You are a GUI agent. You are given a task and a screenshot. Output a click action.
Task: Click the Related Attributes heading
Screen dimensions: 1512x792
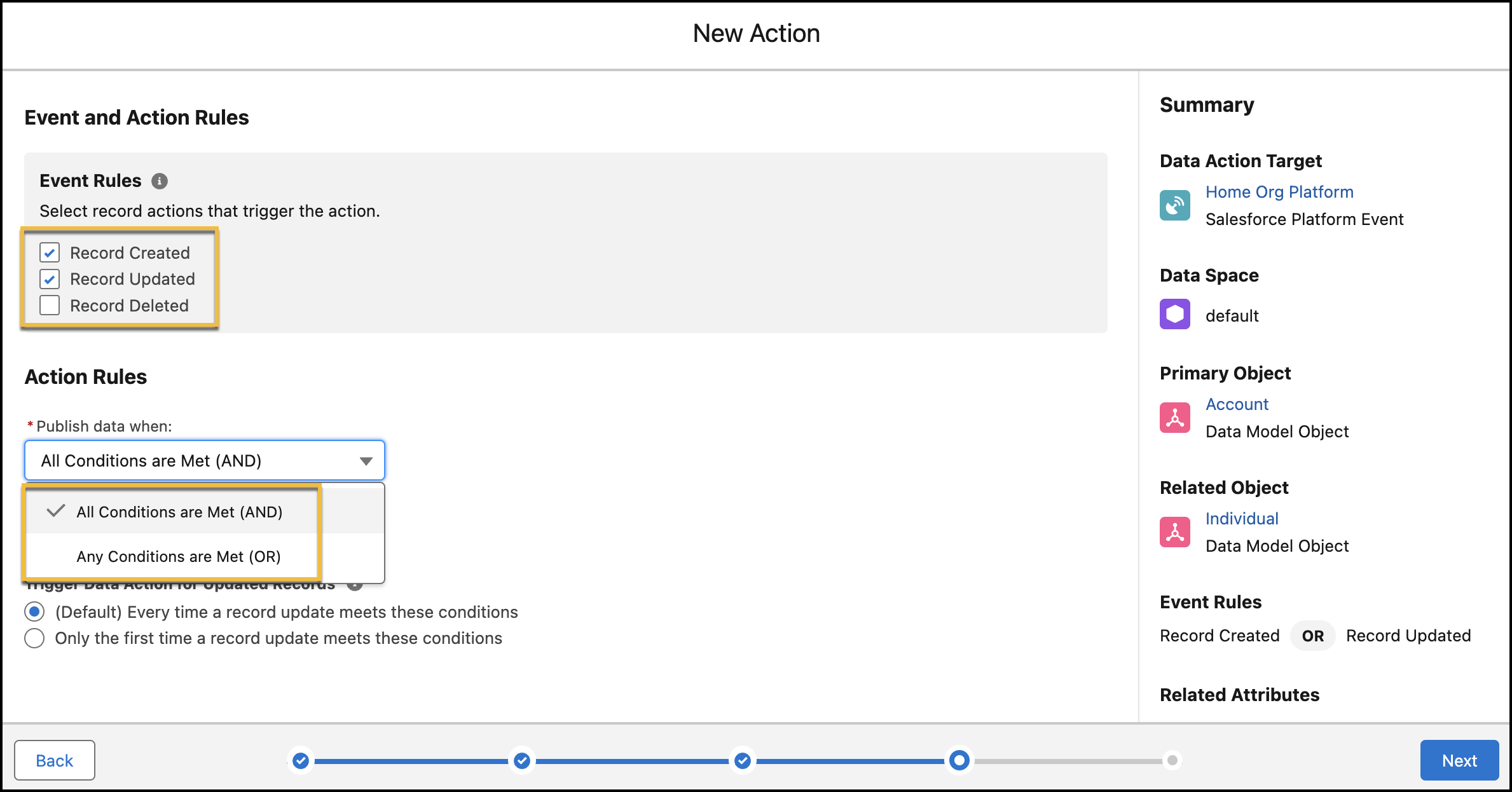1239,695
